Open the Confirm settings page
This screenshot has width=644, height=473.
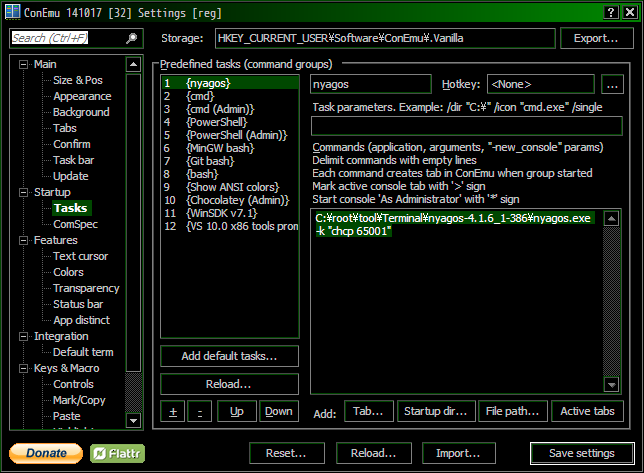coord(72,144)
